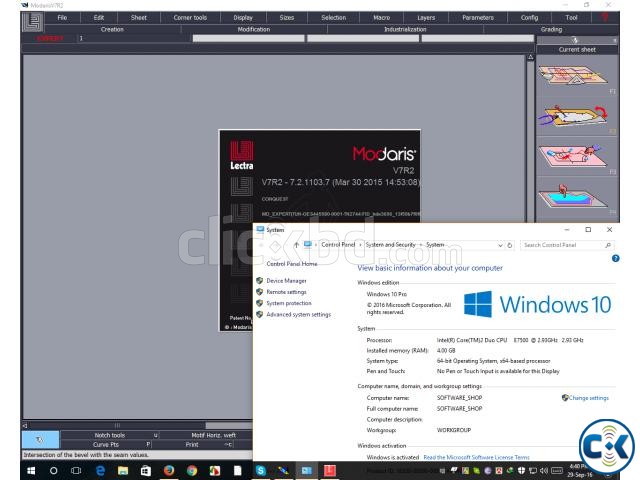Click Control Panel Home link

292,264
